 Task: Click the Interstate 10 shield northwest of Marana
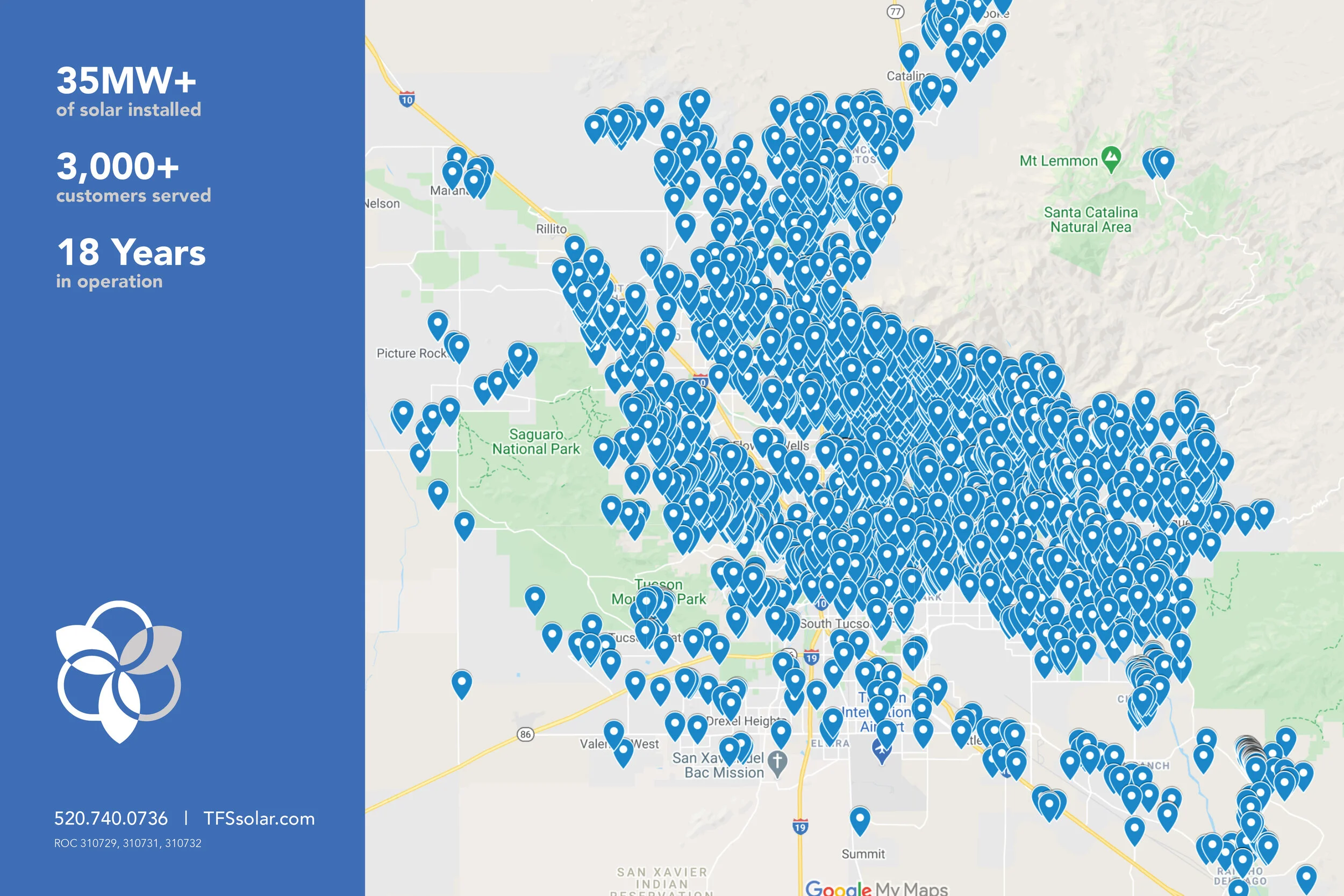click(407, 100)
